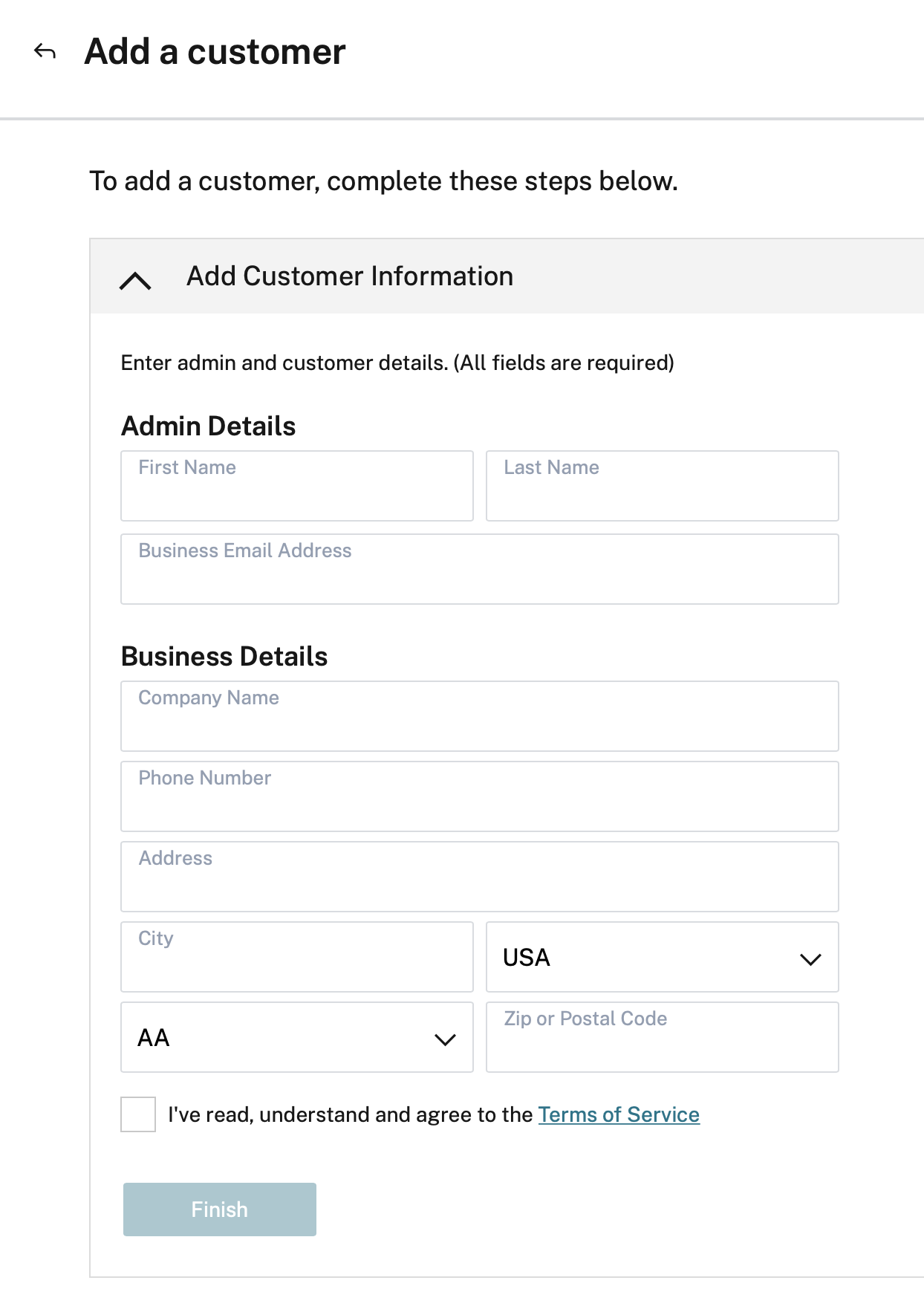Screen dimensions: 924x1315
Task: Click the Last Name field
Action: pos(663,486)
